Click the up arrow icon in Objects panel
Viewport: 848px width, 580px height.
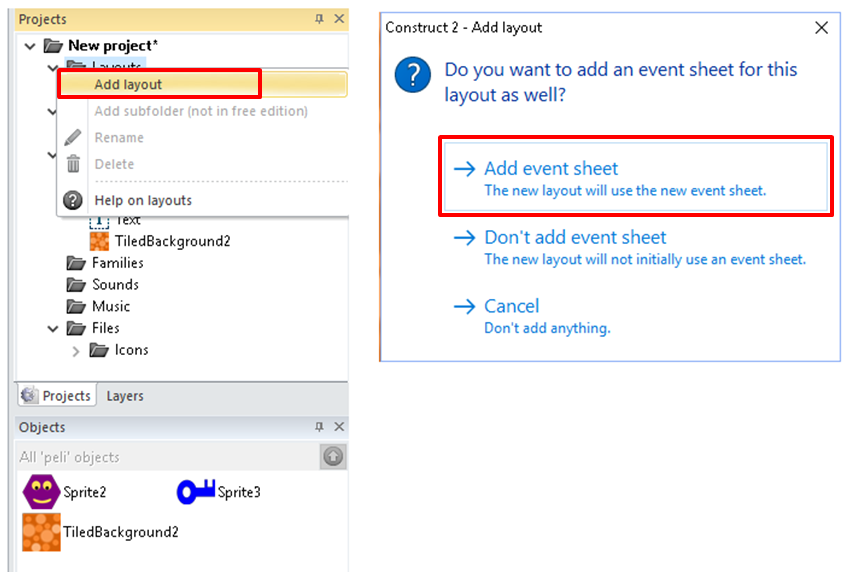tap(333, 457)
